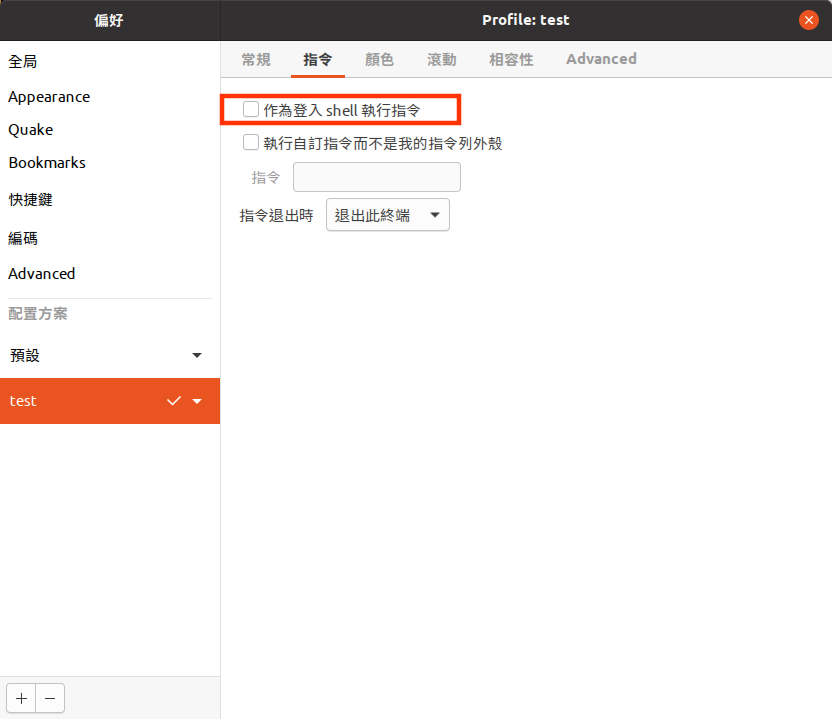Switch to the 顏色 tab
Viewport: 832px width, 719px height.
click(379, 60)
